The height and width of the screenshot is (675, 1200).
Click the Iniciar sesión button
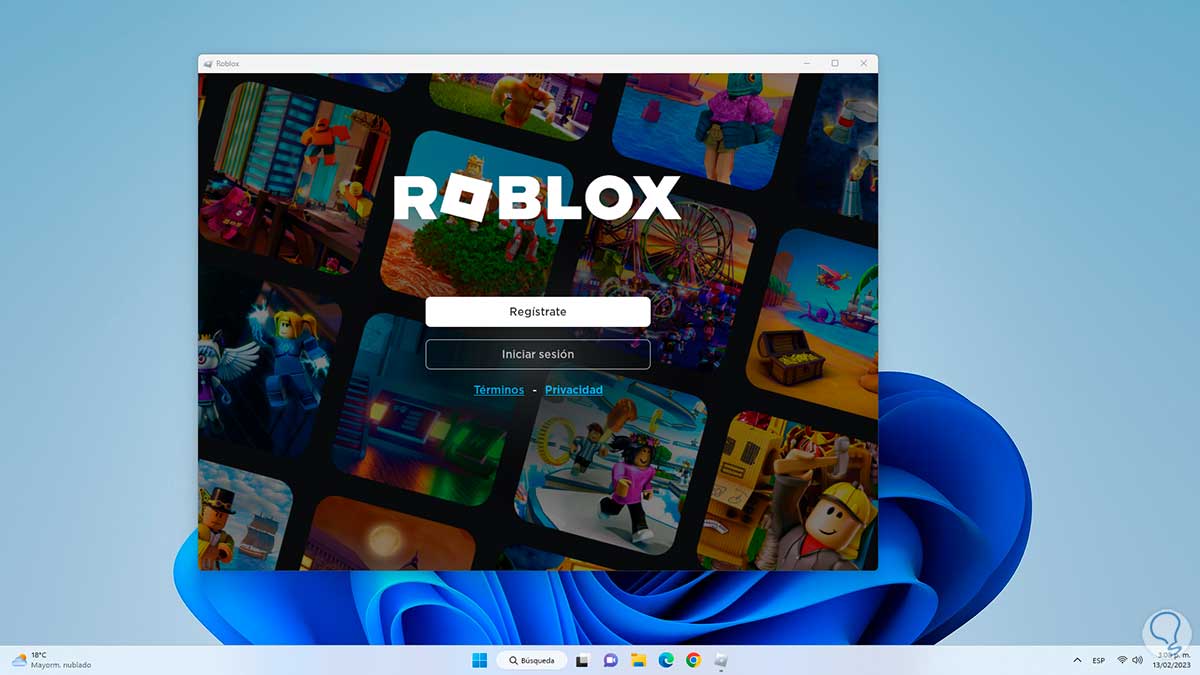click(538, 354)
